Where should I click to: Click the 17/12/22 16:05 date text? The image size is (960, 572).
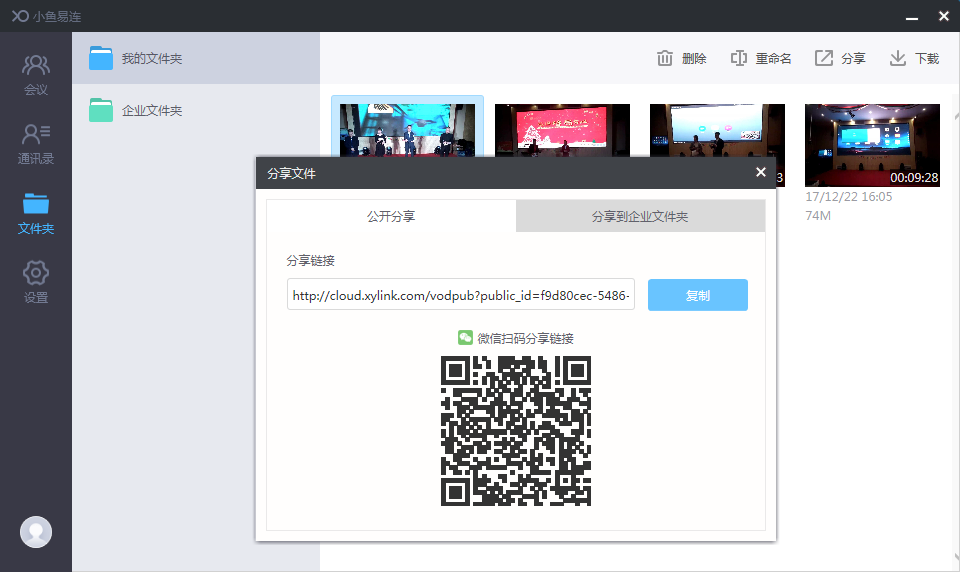coord(849,197)
